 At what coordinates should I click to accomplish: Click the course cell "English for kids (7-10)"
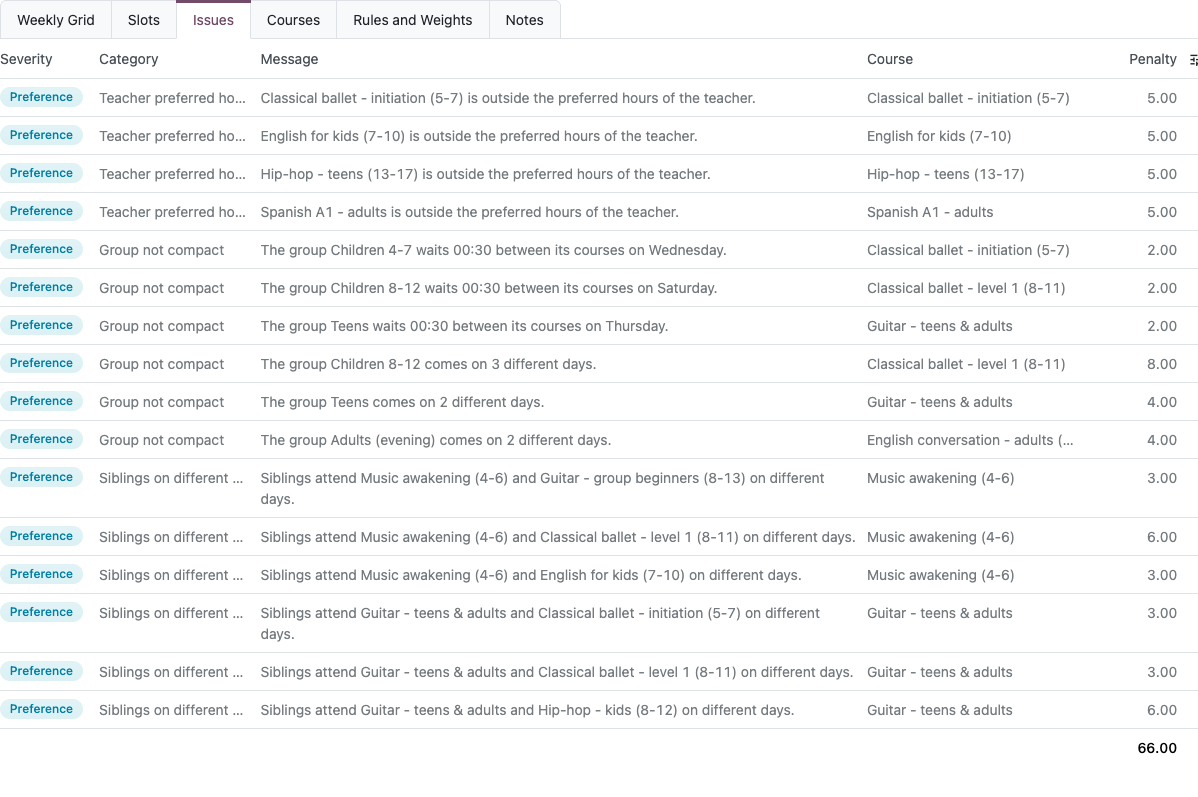(939, 136)
